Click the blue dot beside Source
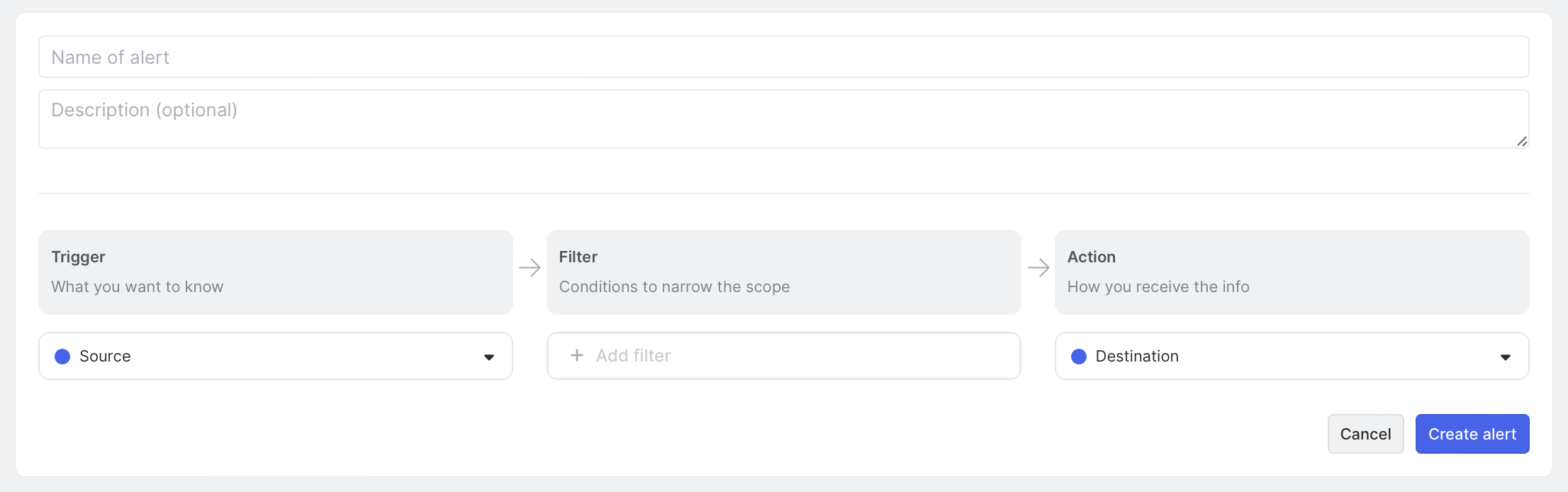1568x492 pixels. tap(62, 357)
